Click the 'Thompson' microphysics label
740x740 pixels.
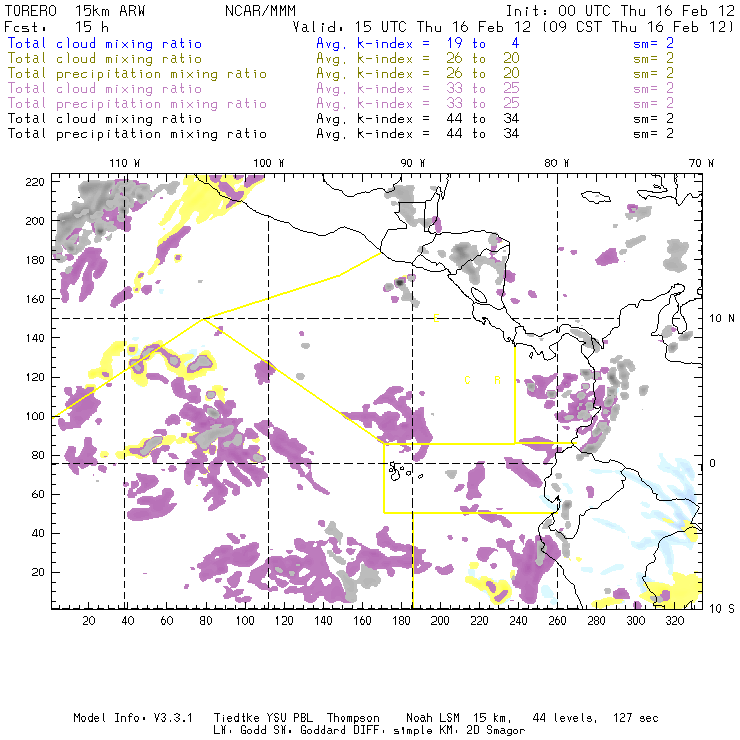353,718
